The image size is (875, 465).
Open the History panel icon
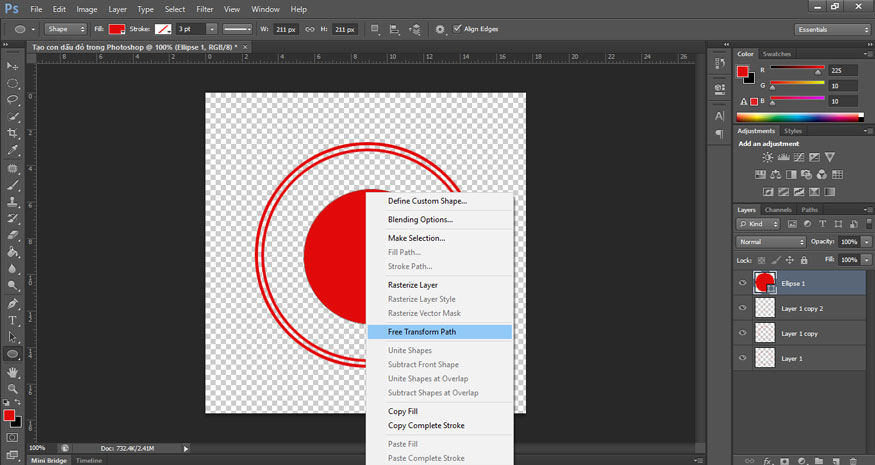click(720, 64)
